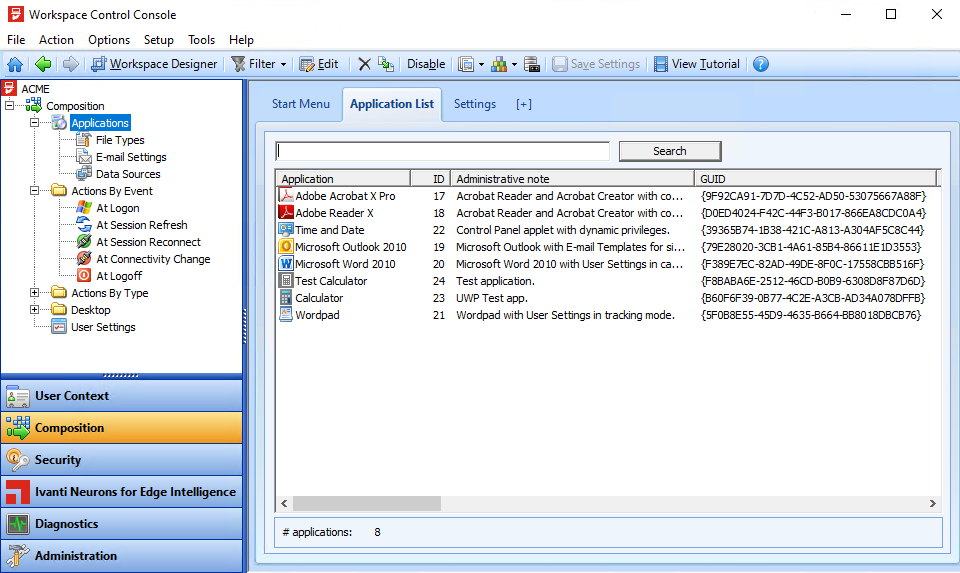
Task: Open the Filter dropdown arrow
Action: point(283,64)
